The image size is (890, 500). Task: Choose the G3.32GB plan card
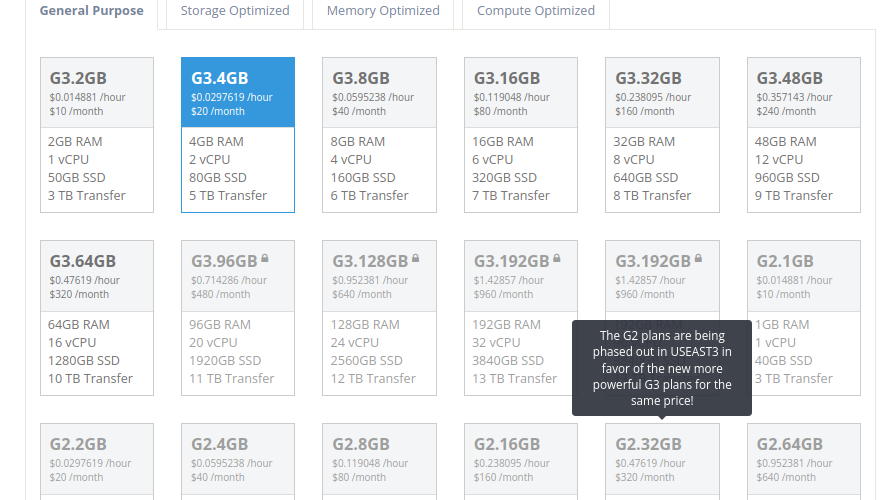(x=662, y=135)
